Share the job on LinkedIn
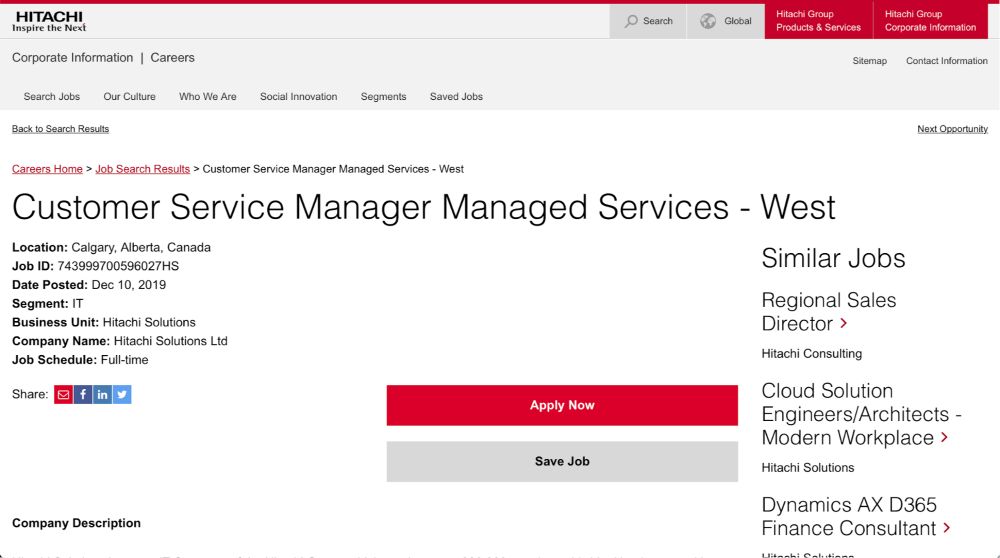Screen dimensions: 1000x558 click(102, 395)
